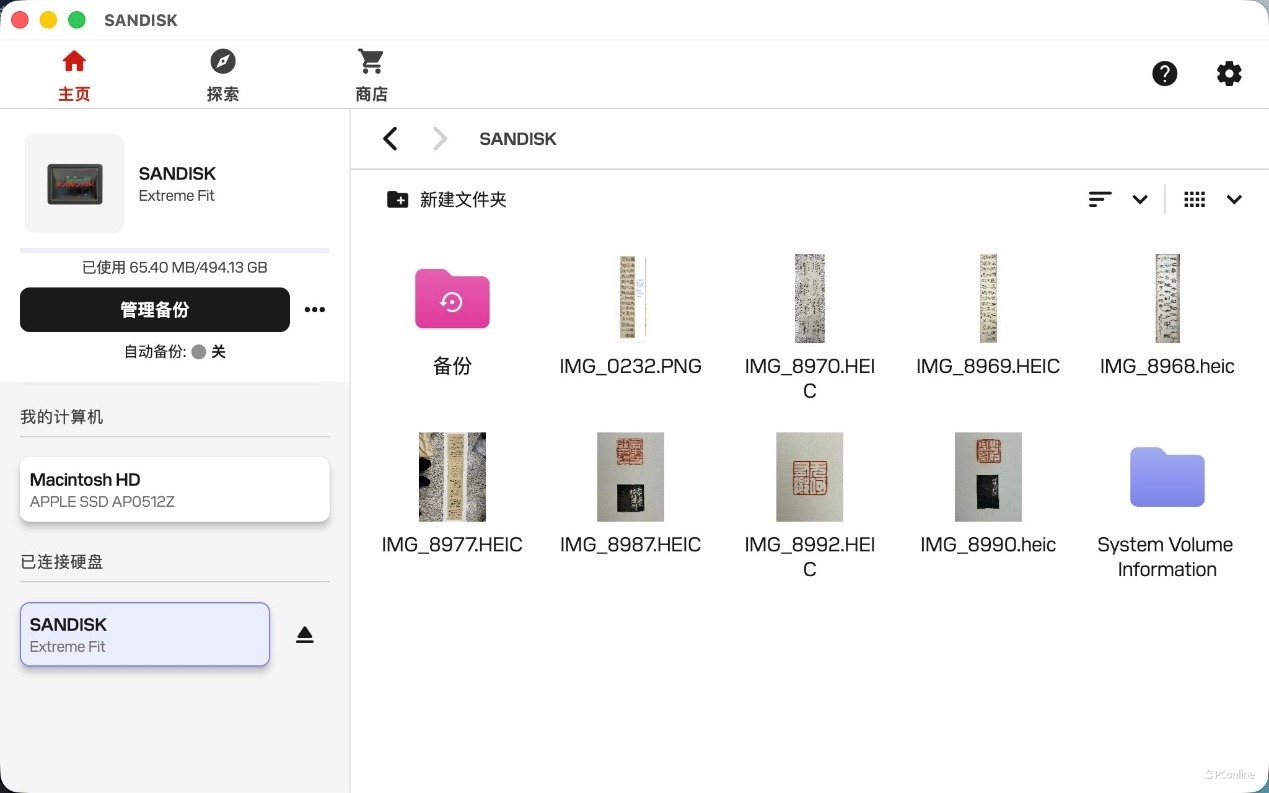Click 已使用 65.40 MB/494.13 GB text
Viewport: 1269px width, 793px height.
[175, 268]
